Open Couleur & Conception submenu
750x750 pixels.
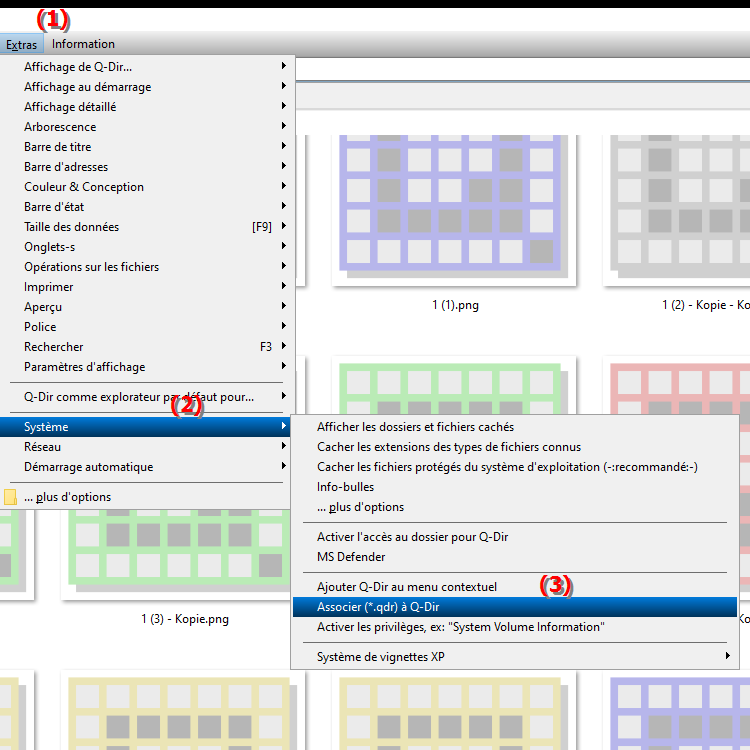(147, 187)
